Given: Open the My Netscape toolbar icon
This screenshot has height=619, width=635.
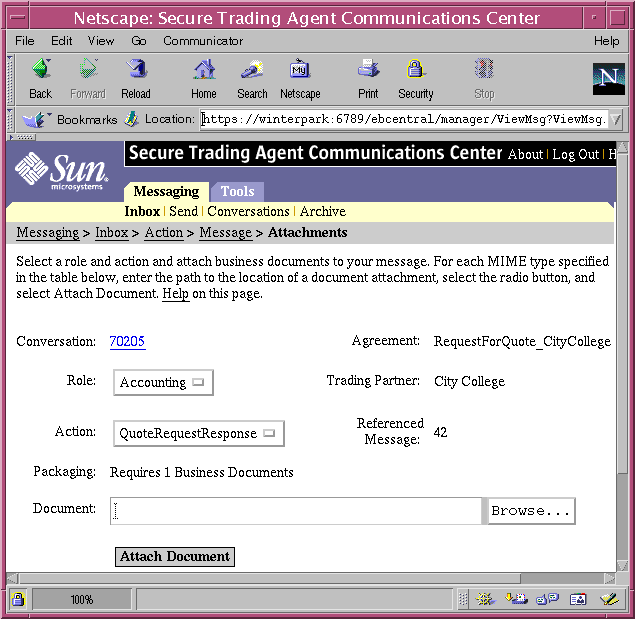Looking at the screenshot, I should 300,69.
